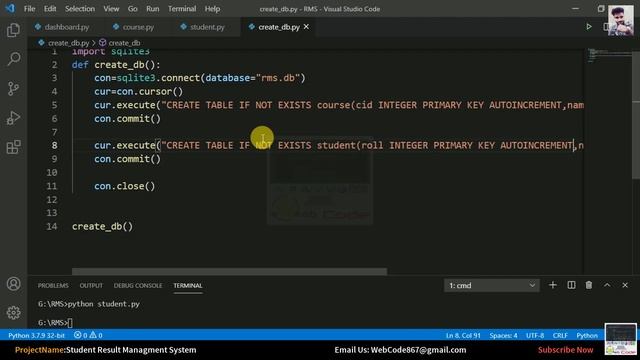Open the File menu
Image resolution: width=640 pixels, height=360 pixels.
[x=29, y=9]
